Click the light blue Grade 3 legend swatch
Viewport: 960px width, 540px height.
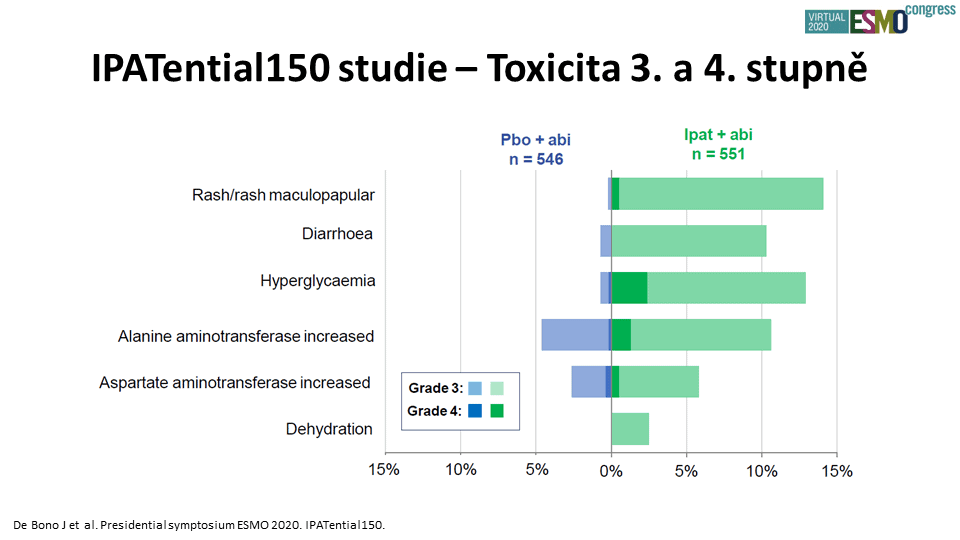click(474, 388)
